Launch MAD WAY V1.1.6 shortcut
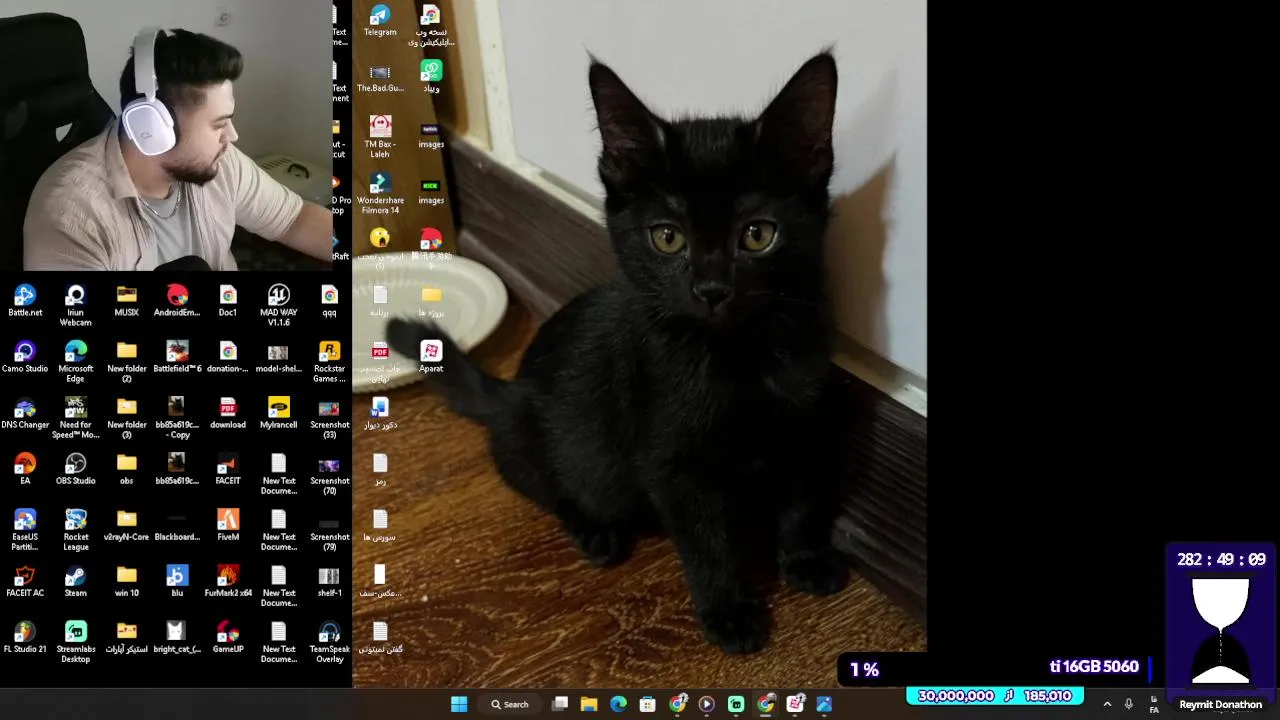1280x720 pixels. coord(279,305)
